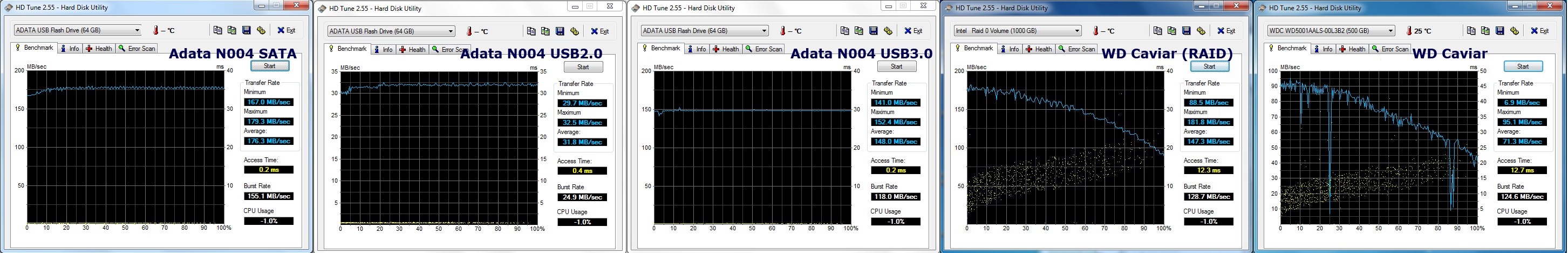The height and width of the screenshot is (253, 1568).
Task: Copy screenshot icon in WDC WD5001AALS window
Action: pos(1485,30)
